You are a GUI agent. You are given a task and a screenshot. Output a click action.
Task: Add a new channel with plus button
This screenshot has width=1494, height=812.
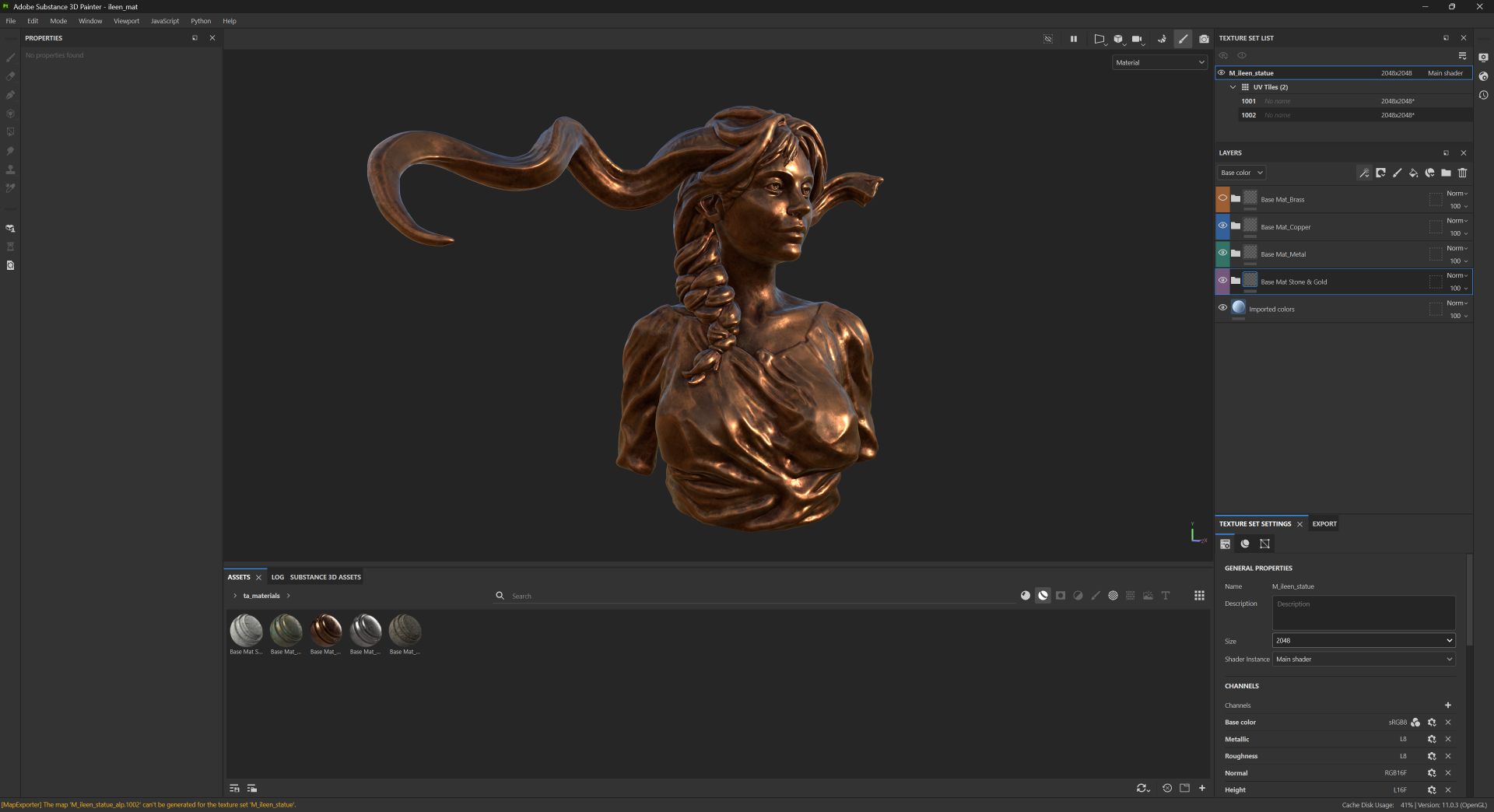point(1447,705)
